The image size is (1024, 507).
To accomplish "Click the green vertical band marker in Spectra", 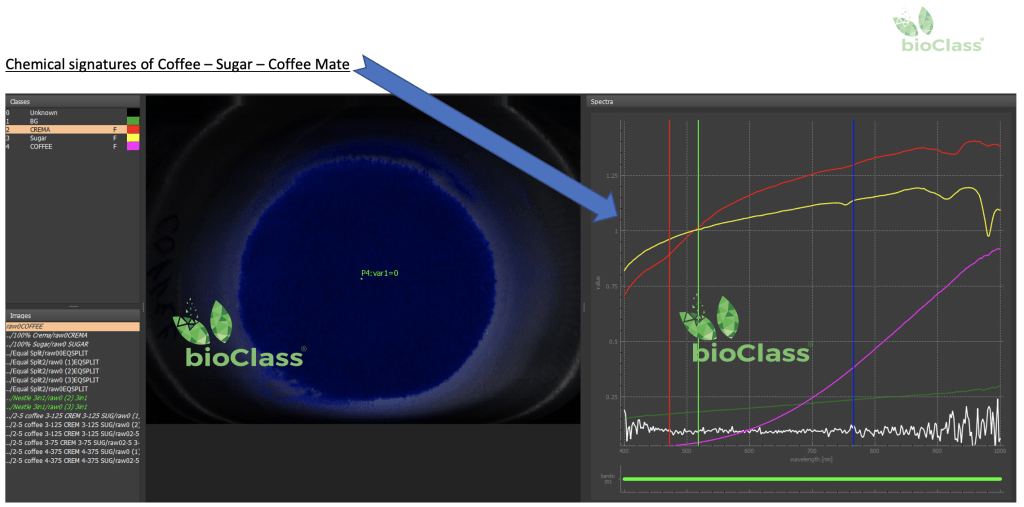I will 698,281.
